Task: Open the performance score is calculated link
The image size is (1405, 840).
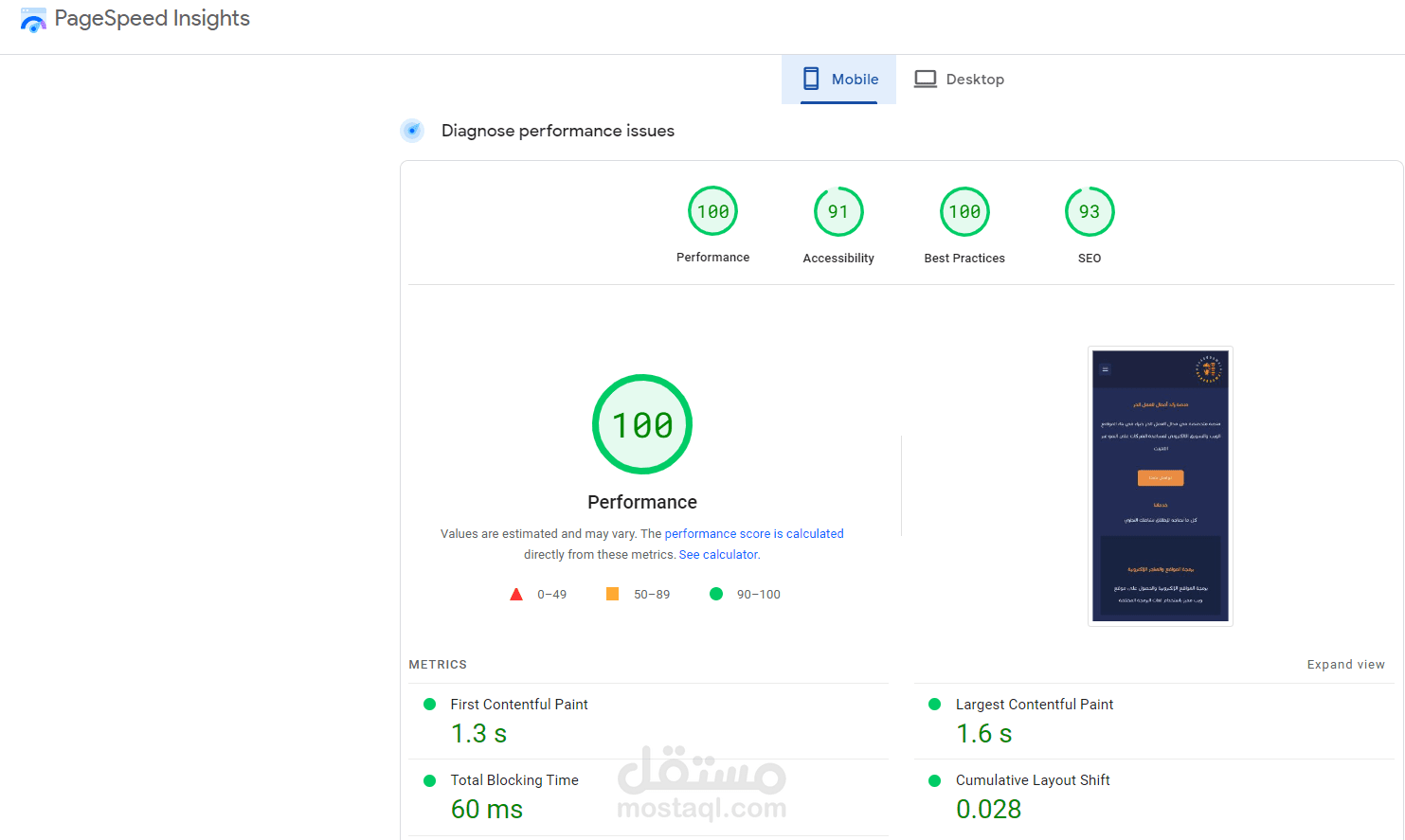Action: [754, 534]
